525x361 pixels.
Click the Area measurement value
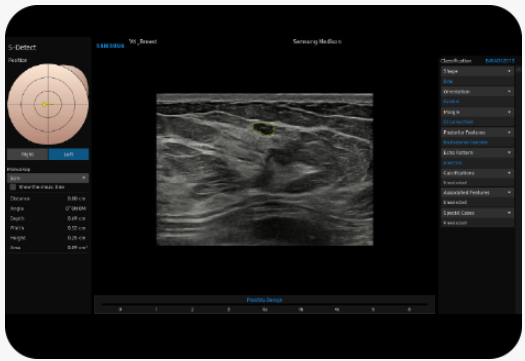[77, 248]
